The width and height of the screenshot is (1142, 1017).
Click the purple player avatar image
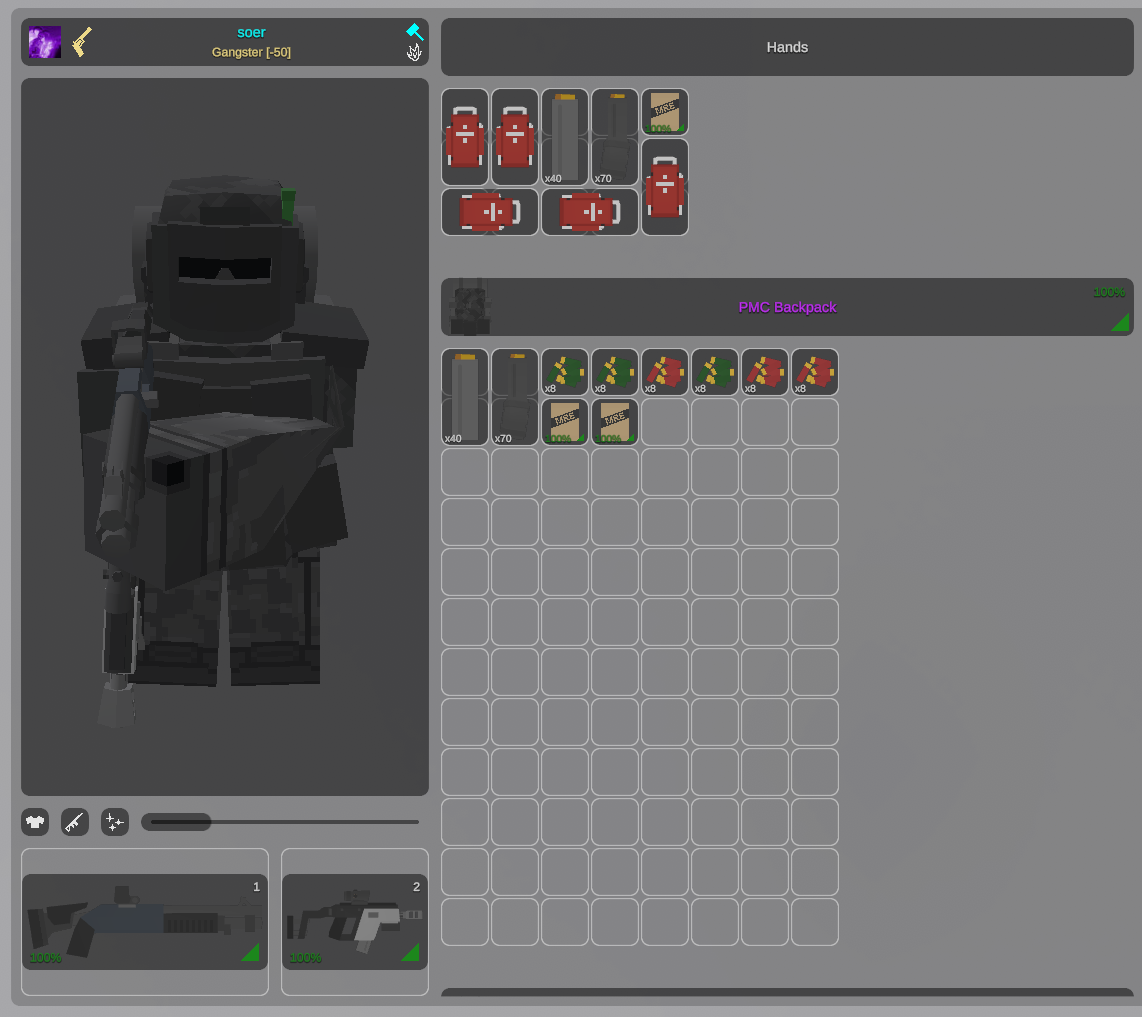click(x=44, y=42)
